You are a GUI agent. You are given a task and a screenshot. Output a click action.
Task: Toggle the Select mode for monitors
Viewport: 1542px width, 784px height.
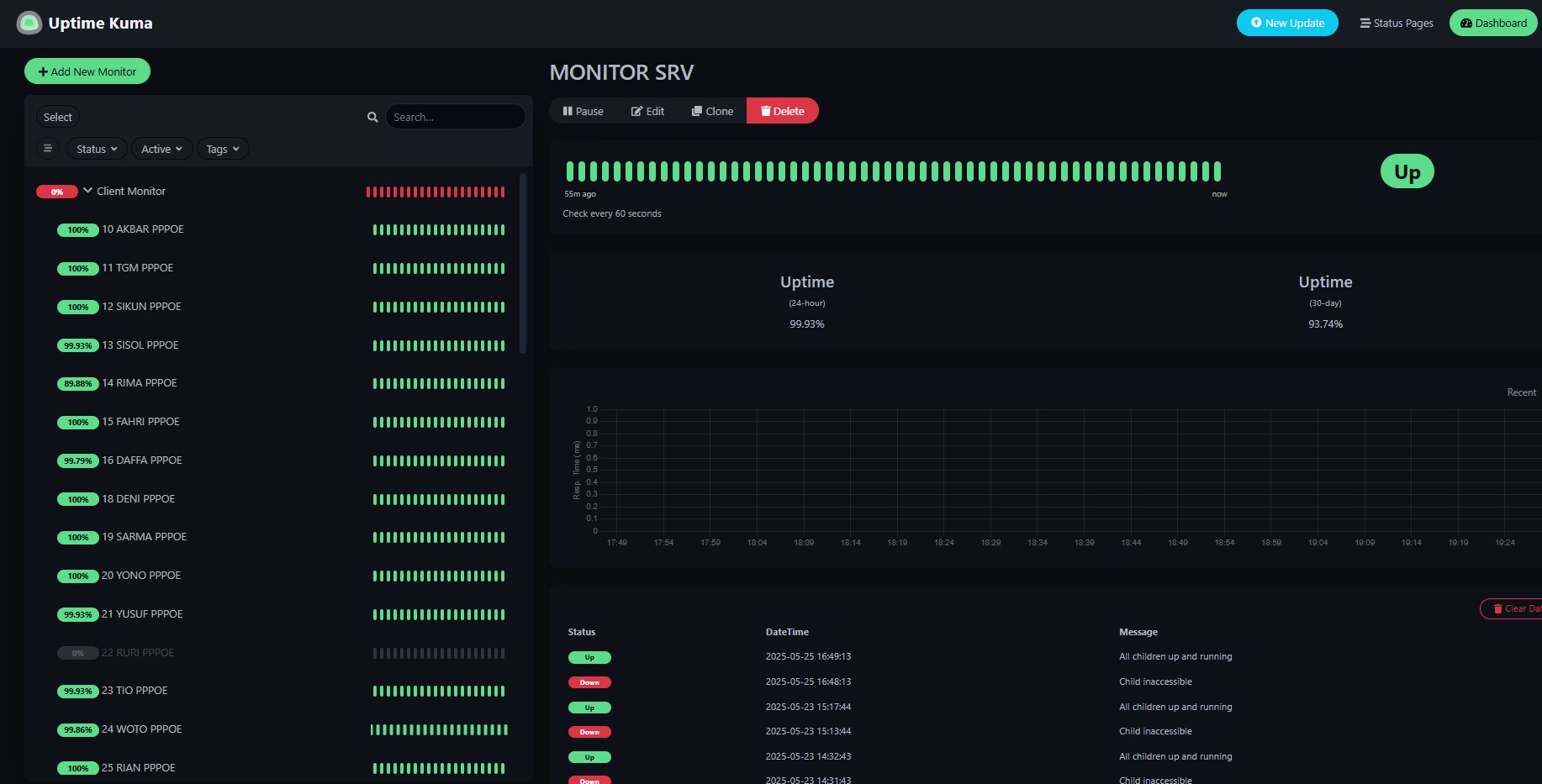(x=58, y=117)
